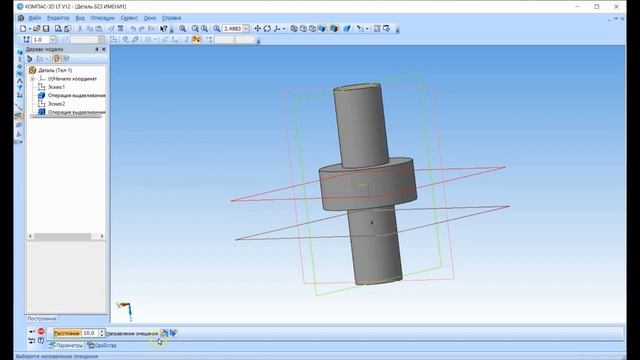Click model tree scroll left arrow
The width and height of the screenshot is (640, 360).
(30, 236)
